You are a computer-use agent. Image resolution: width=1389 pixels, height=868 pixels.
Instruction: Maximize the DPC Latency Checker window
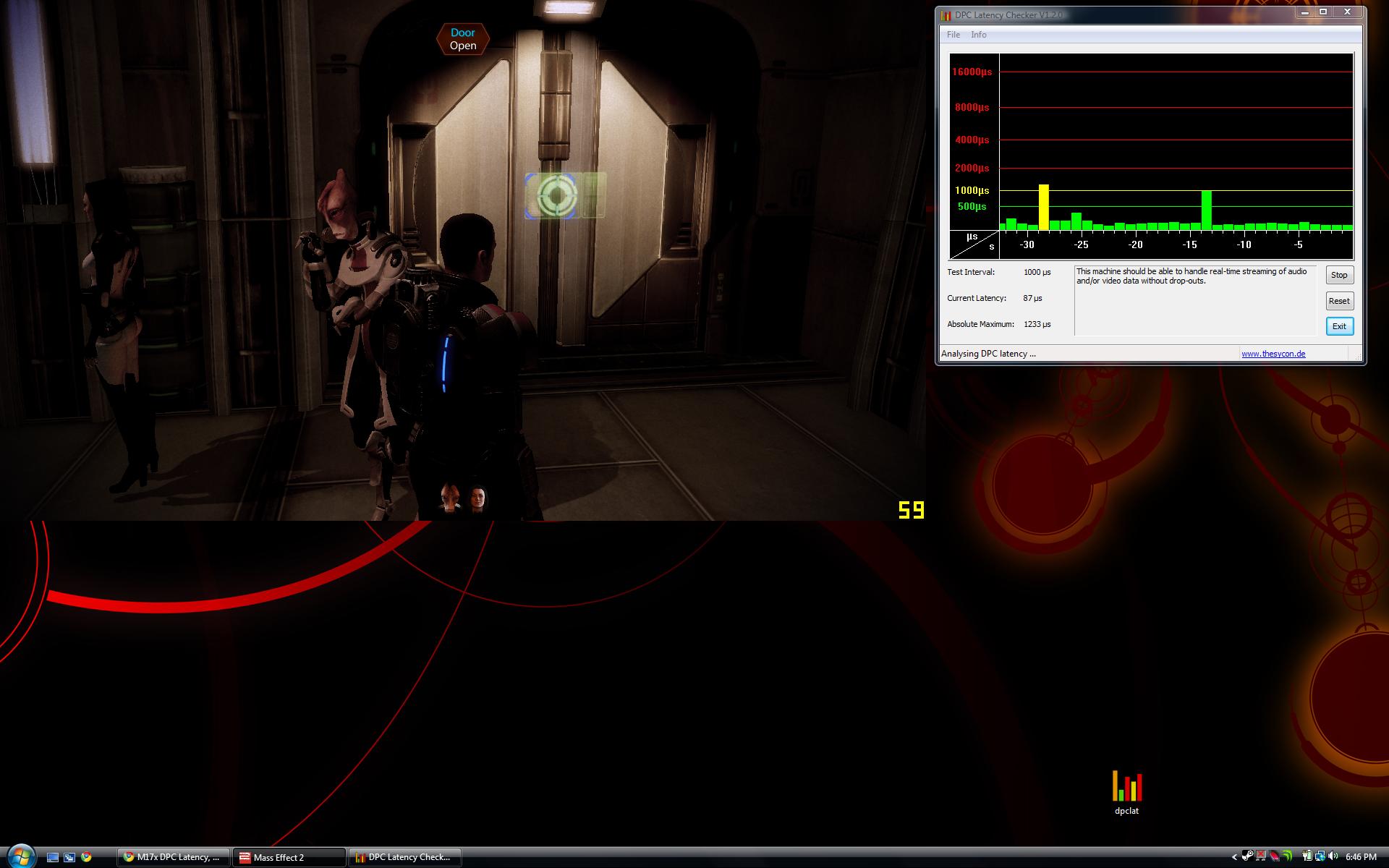[x=1324, y=12]
